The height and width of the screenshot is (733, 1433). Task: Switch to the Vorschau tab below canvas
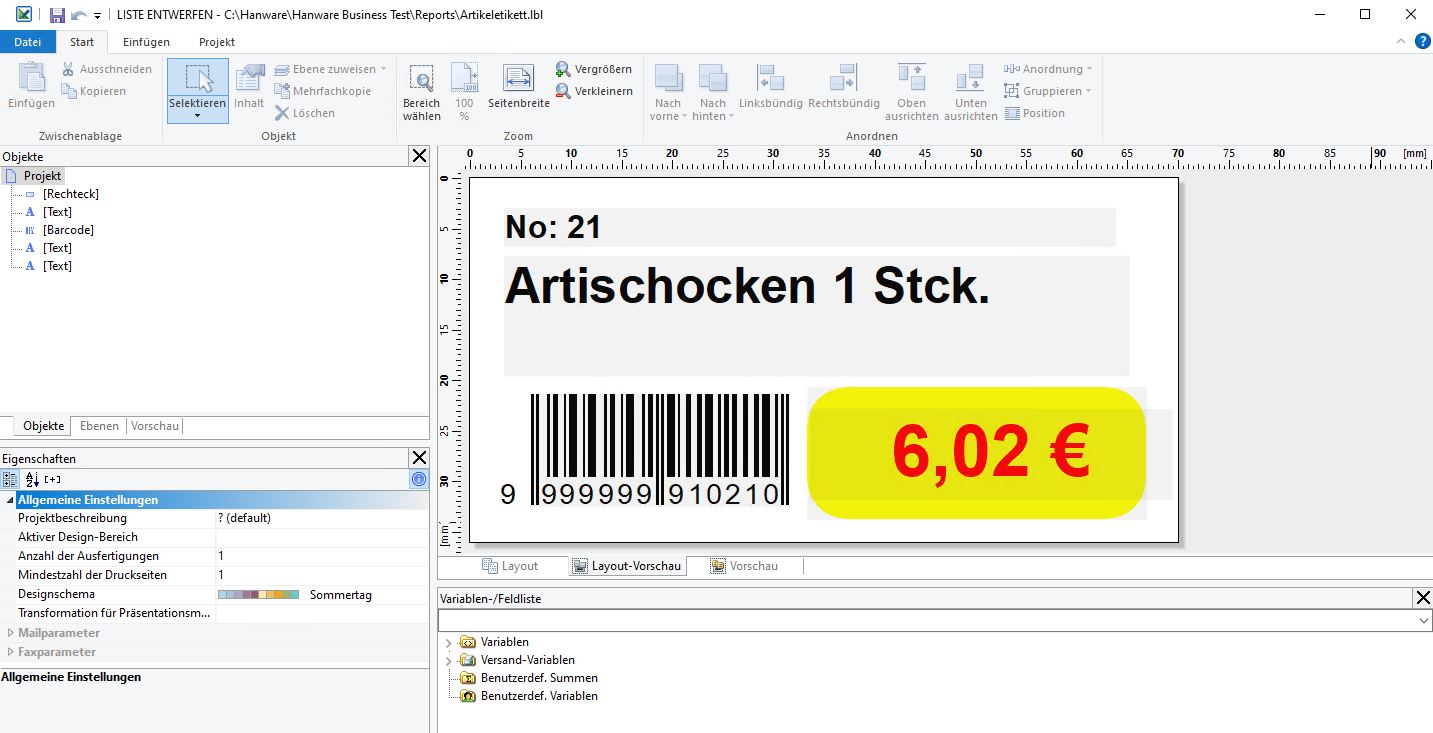744,566
